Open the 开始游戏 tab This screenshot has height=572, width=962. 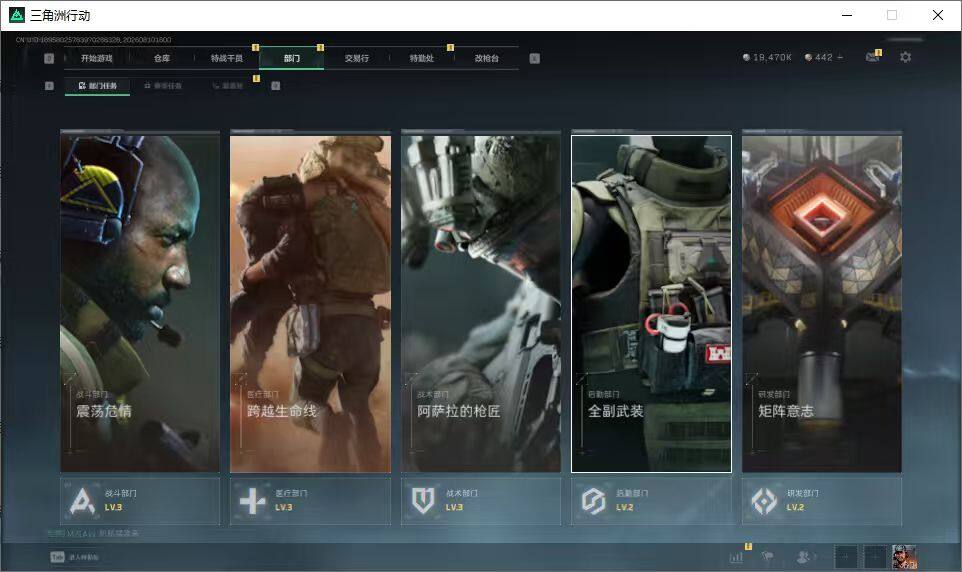click(96, 58)
